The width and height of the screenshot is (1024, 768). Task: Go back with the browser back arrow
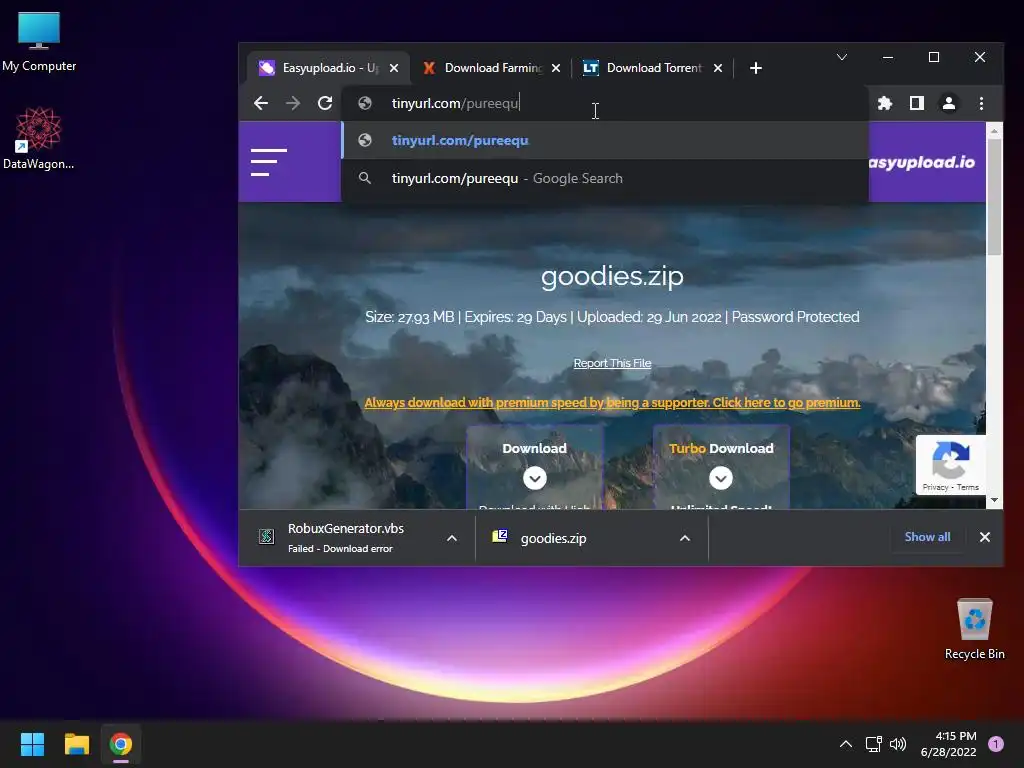click(x=261, y=103)
